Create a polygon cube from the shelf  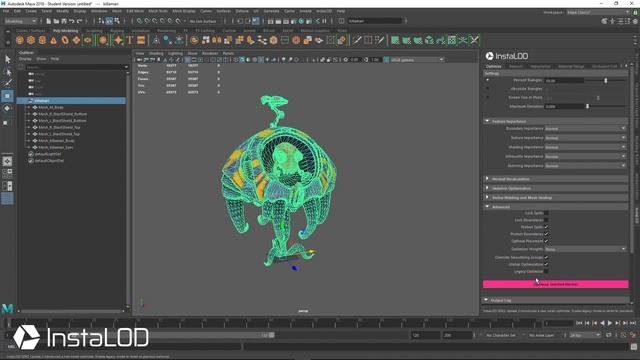pyautogui.click(x=31, y=40)
